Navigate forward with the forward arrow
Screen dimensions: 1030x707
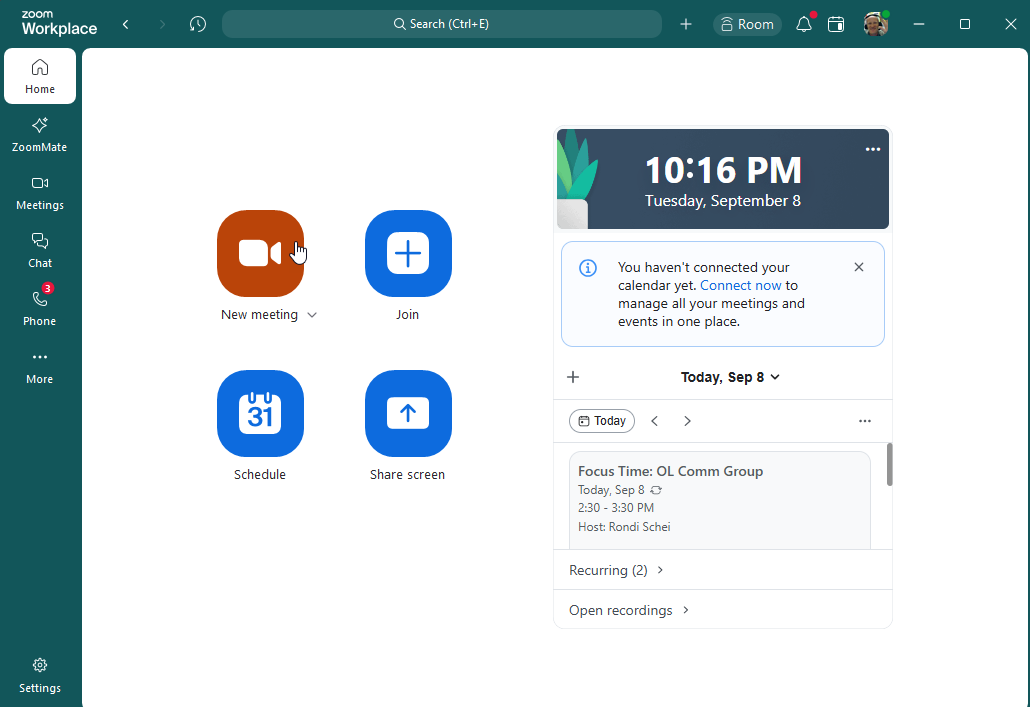162,24
